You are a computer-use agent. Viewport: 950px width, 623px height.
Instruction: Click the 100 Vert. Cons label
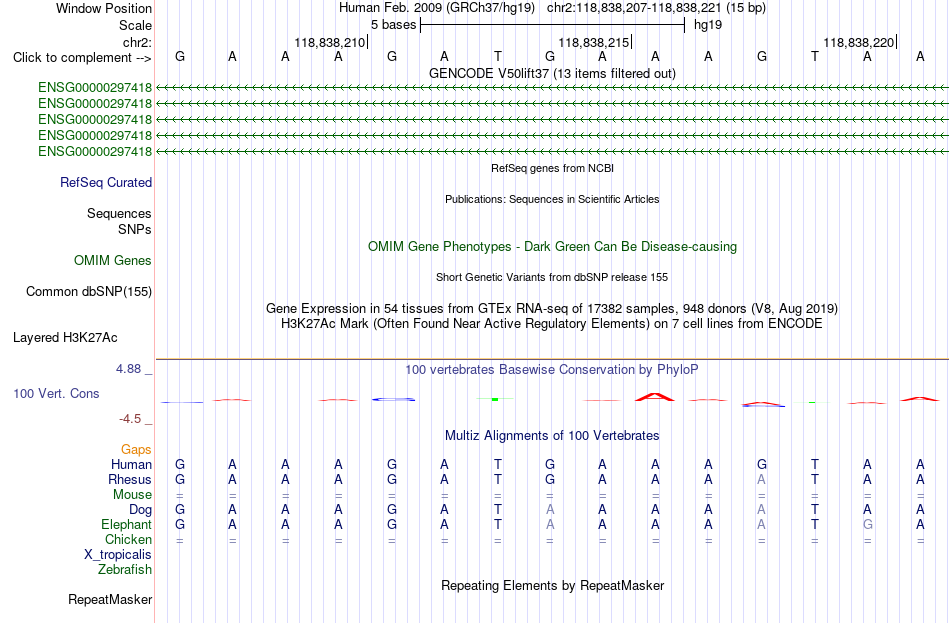pos(56,394)
